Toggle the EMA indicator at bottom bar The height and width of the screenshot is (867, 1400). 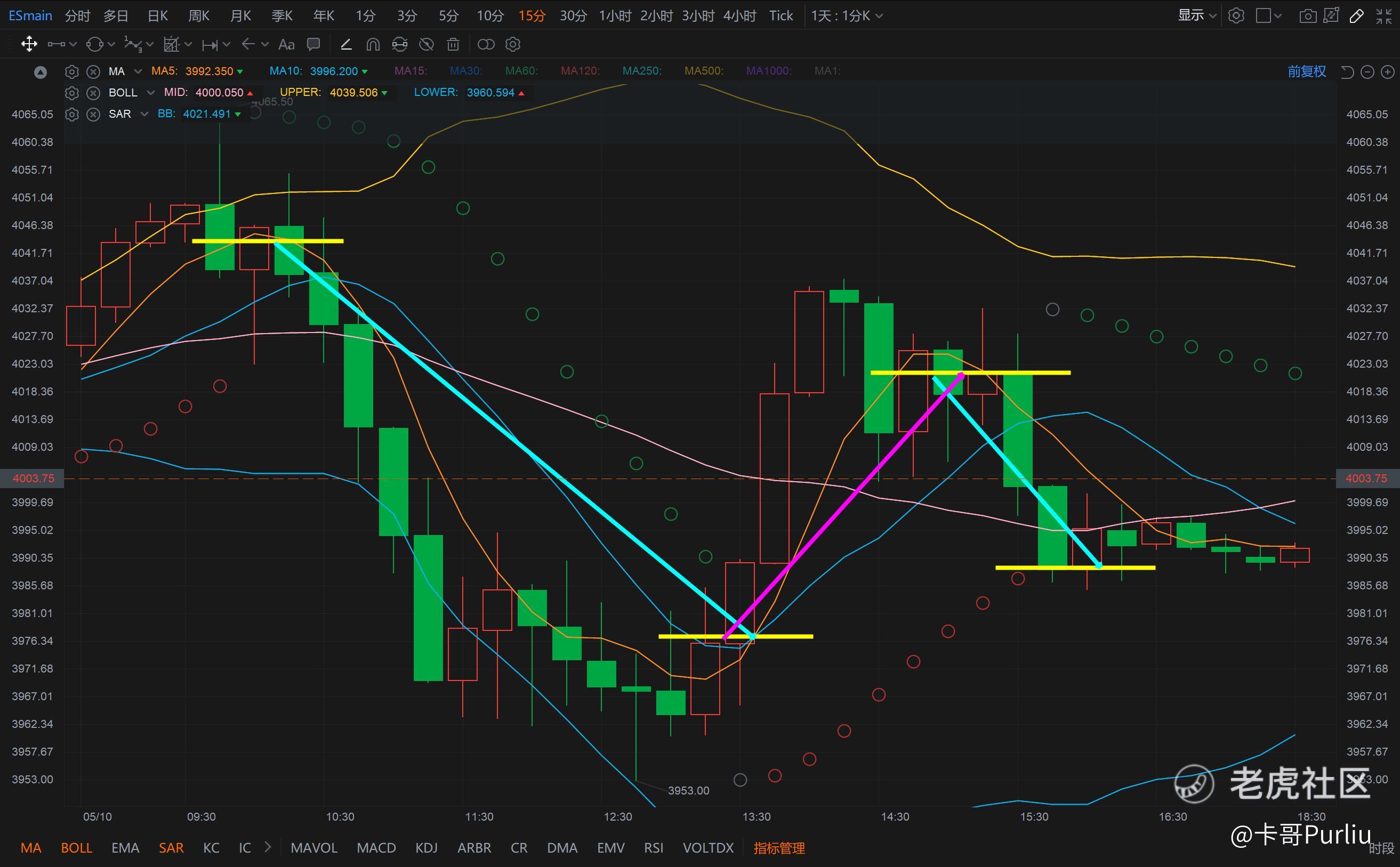(125, 847)
